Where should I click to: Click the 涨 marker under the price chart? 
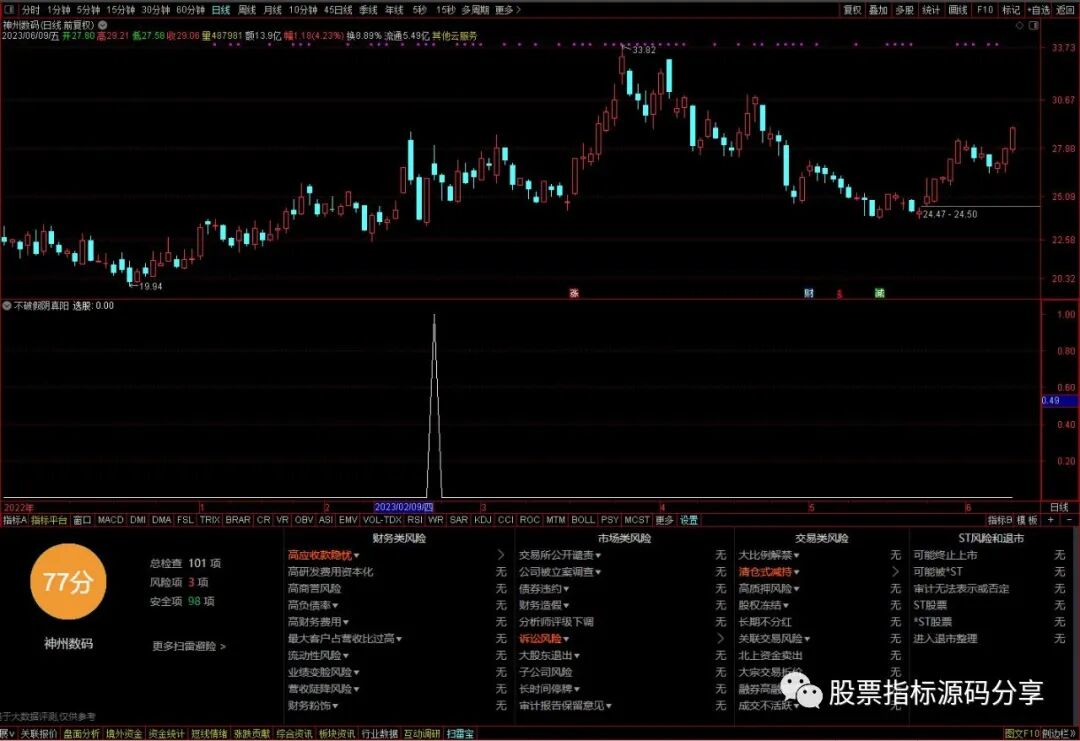(574, 293)
